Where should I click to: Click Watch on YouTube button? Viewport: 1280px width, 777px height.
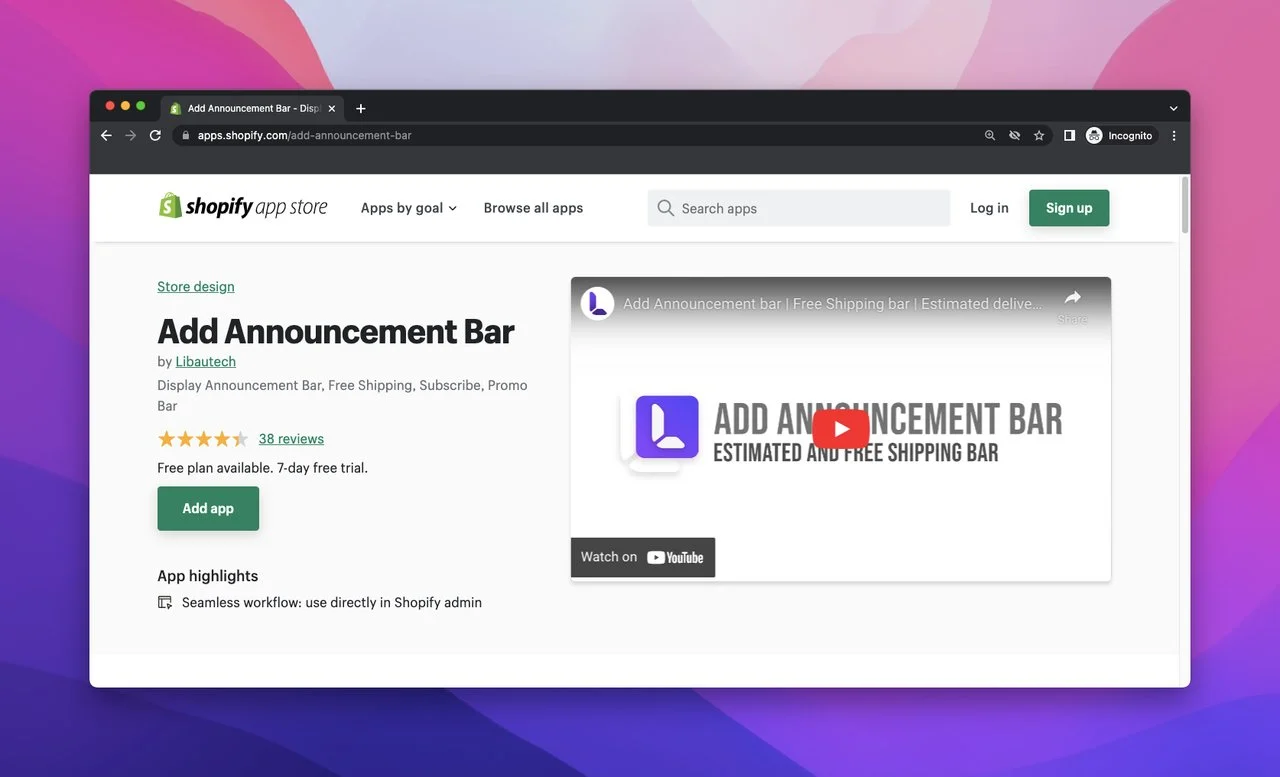(643, 557)
